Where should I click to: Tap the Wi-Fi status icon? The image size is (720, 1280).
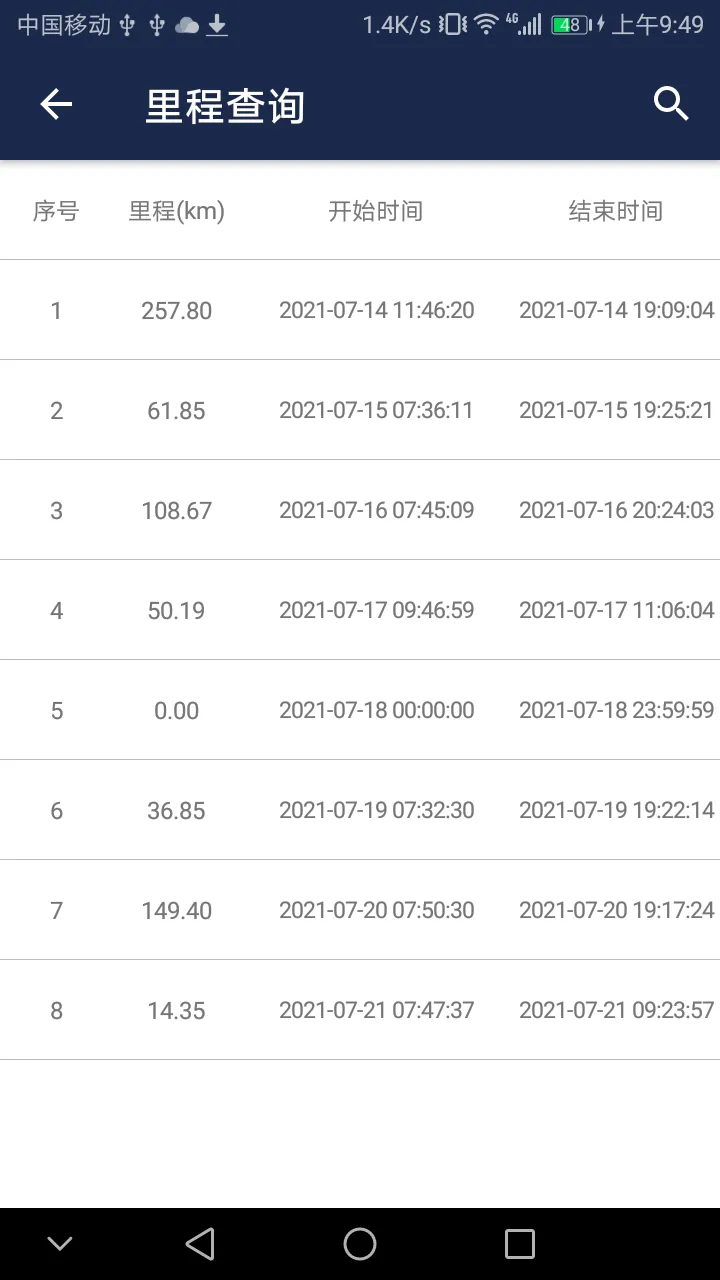(486, 25)
